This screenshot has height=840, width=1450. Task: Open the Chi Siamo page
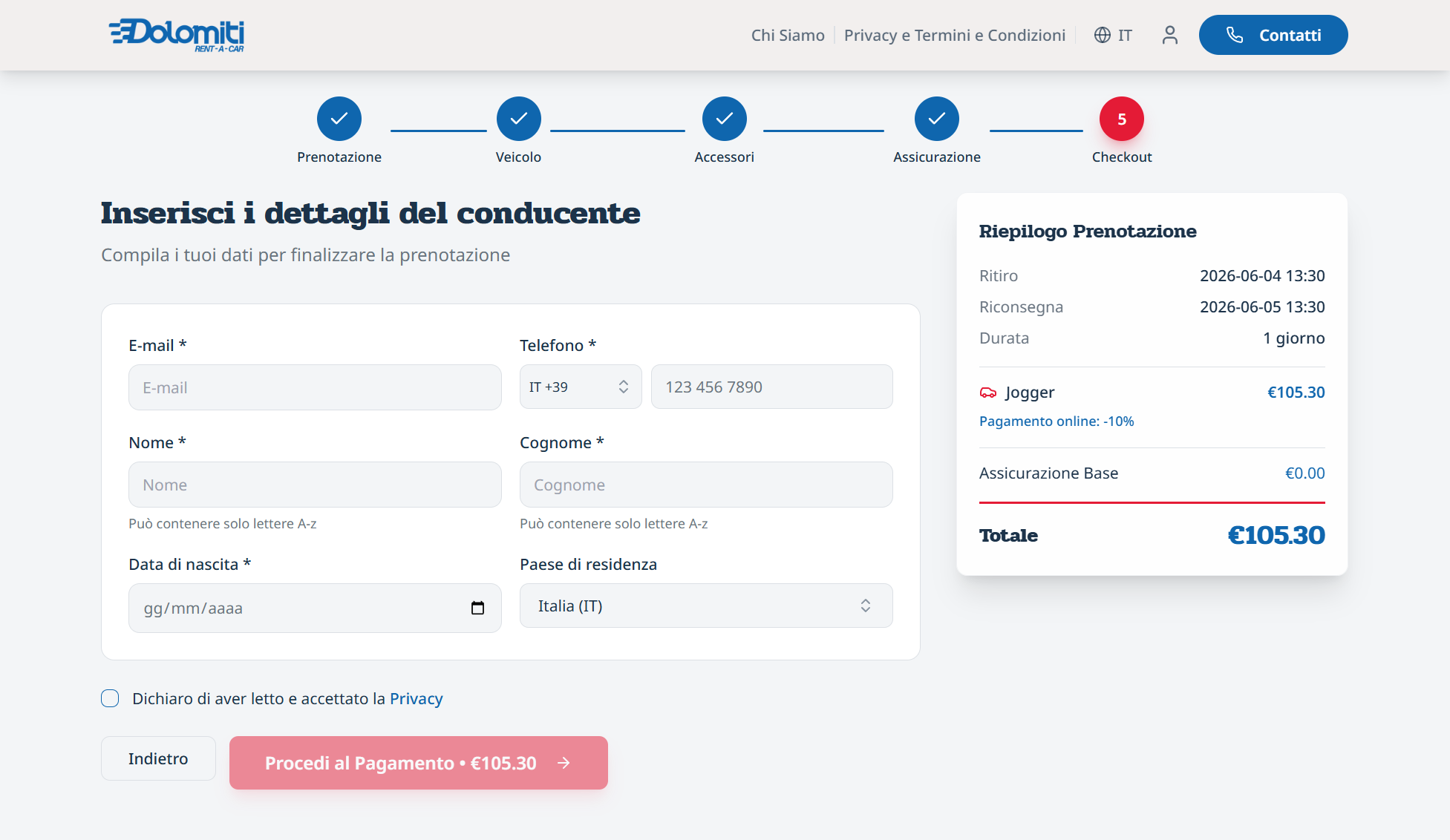pyautogui.click(x=788, y=35)
